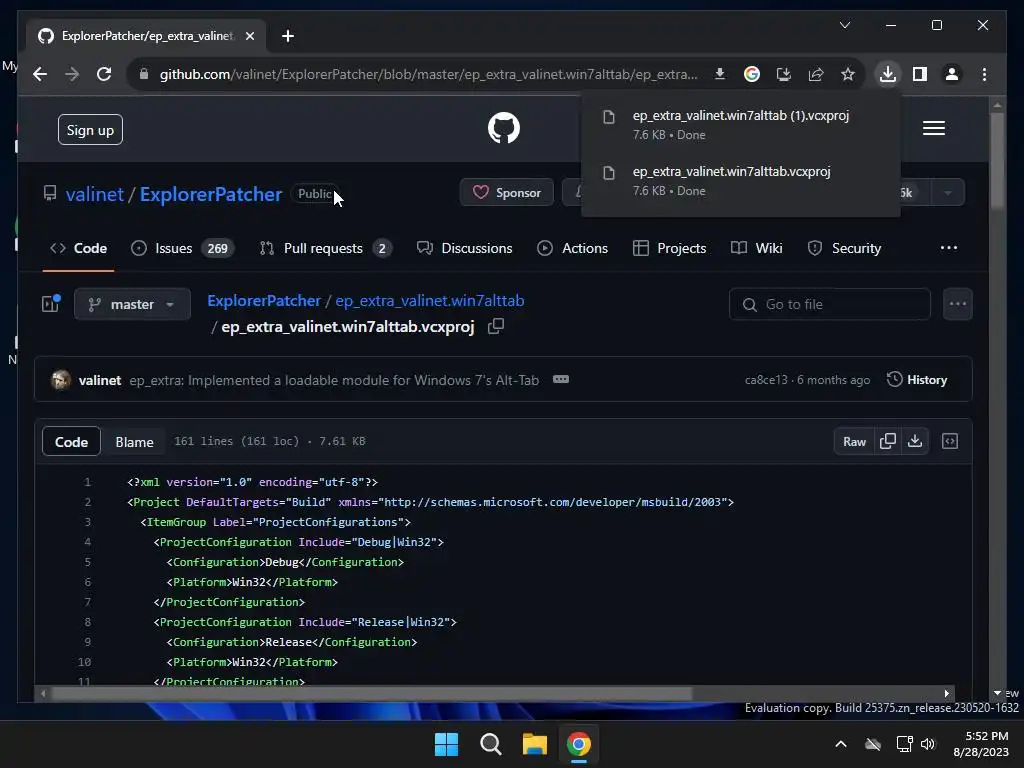Click the GitHub Octocat logo

(504, 128)
